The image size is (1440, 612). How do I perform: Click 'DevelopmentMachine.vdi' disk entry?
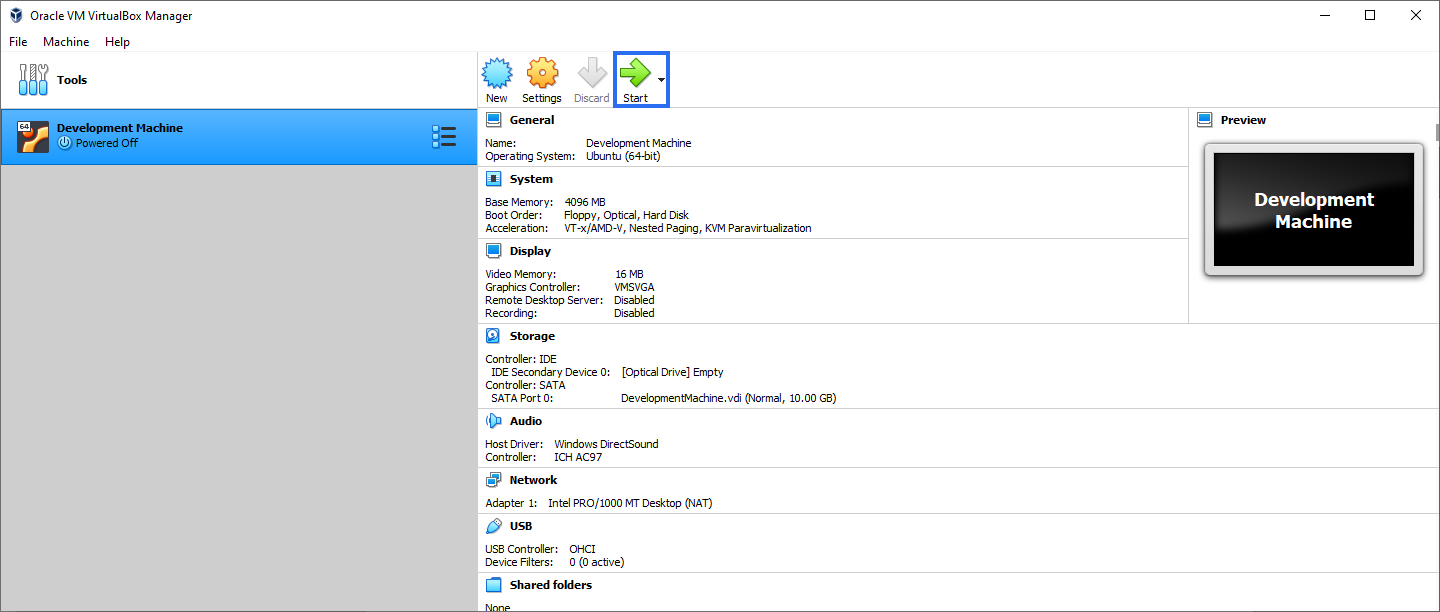tap(728, 398)
